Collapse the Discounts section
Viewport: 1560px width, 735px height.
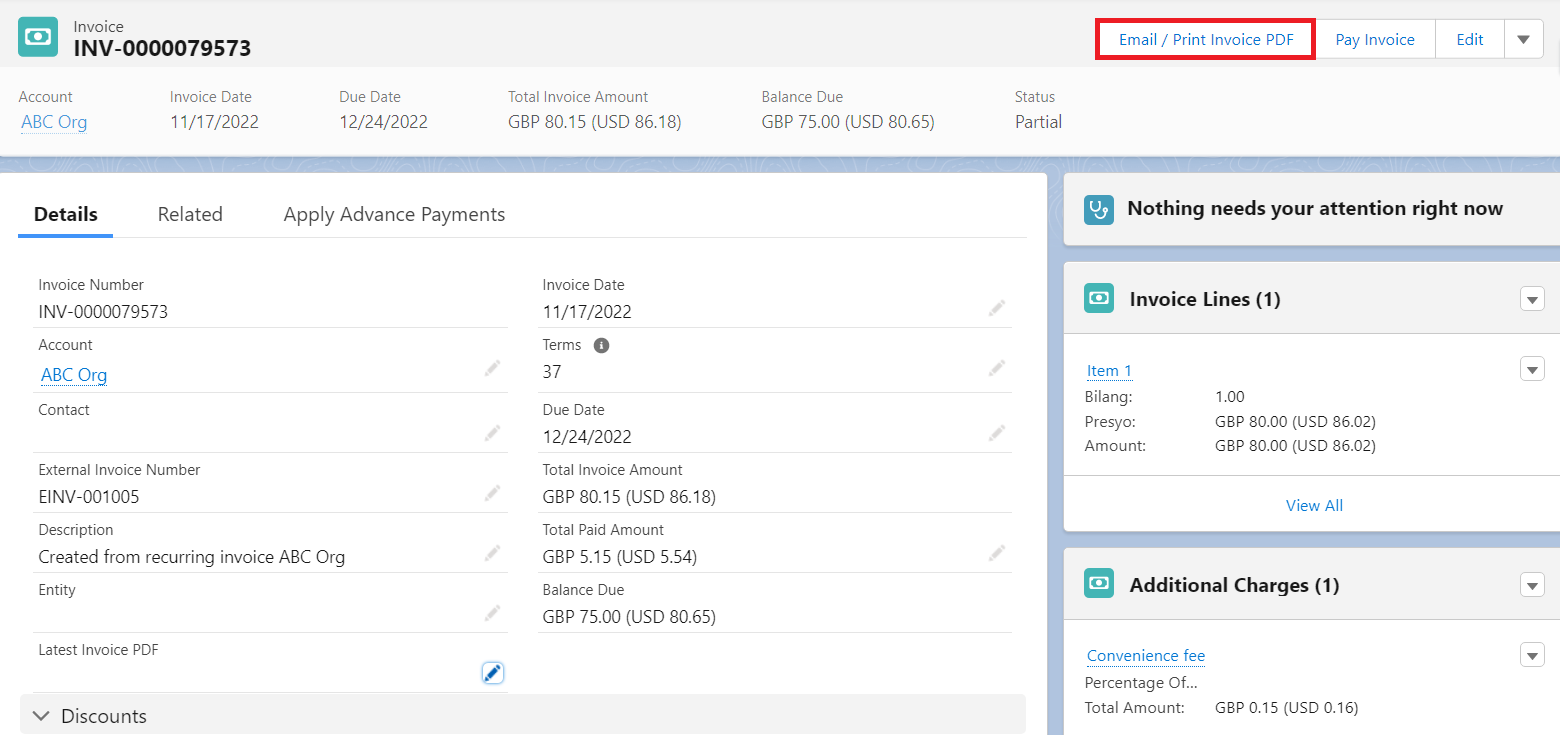[x=42, y=716]
